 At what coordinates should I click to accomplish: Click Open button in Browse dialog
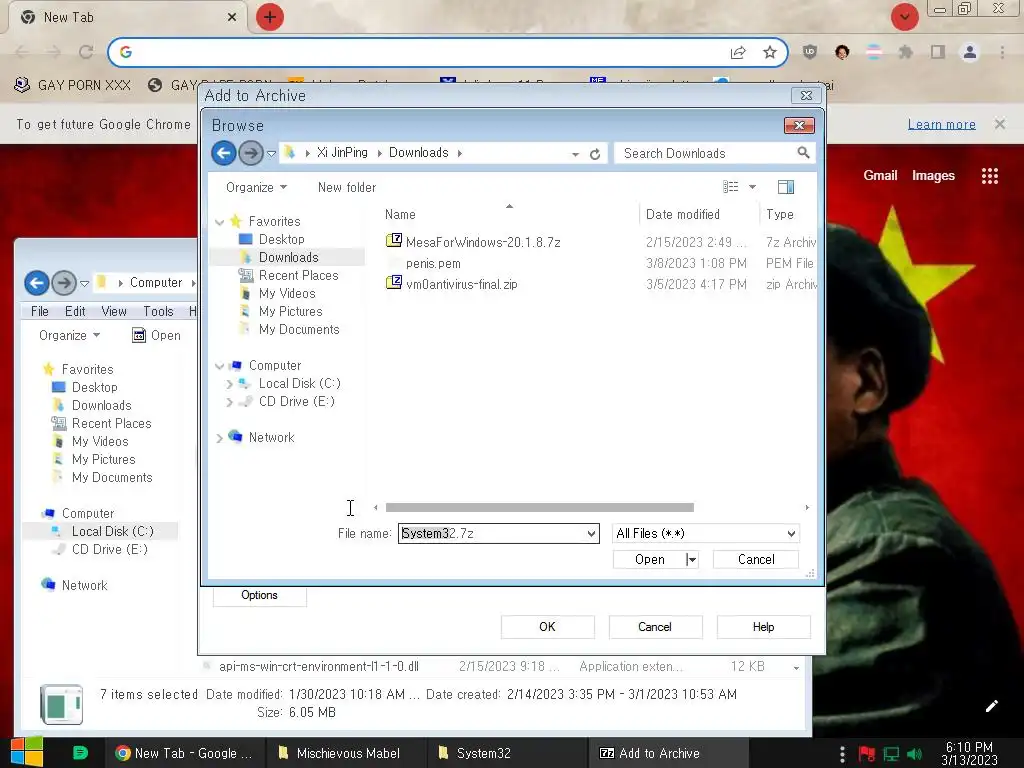coord(650,560)
